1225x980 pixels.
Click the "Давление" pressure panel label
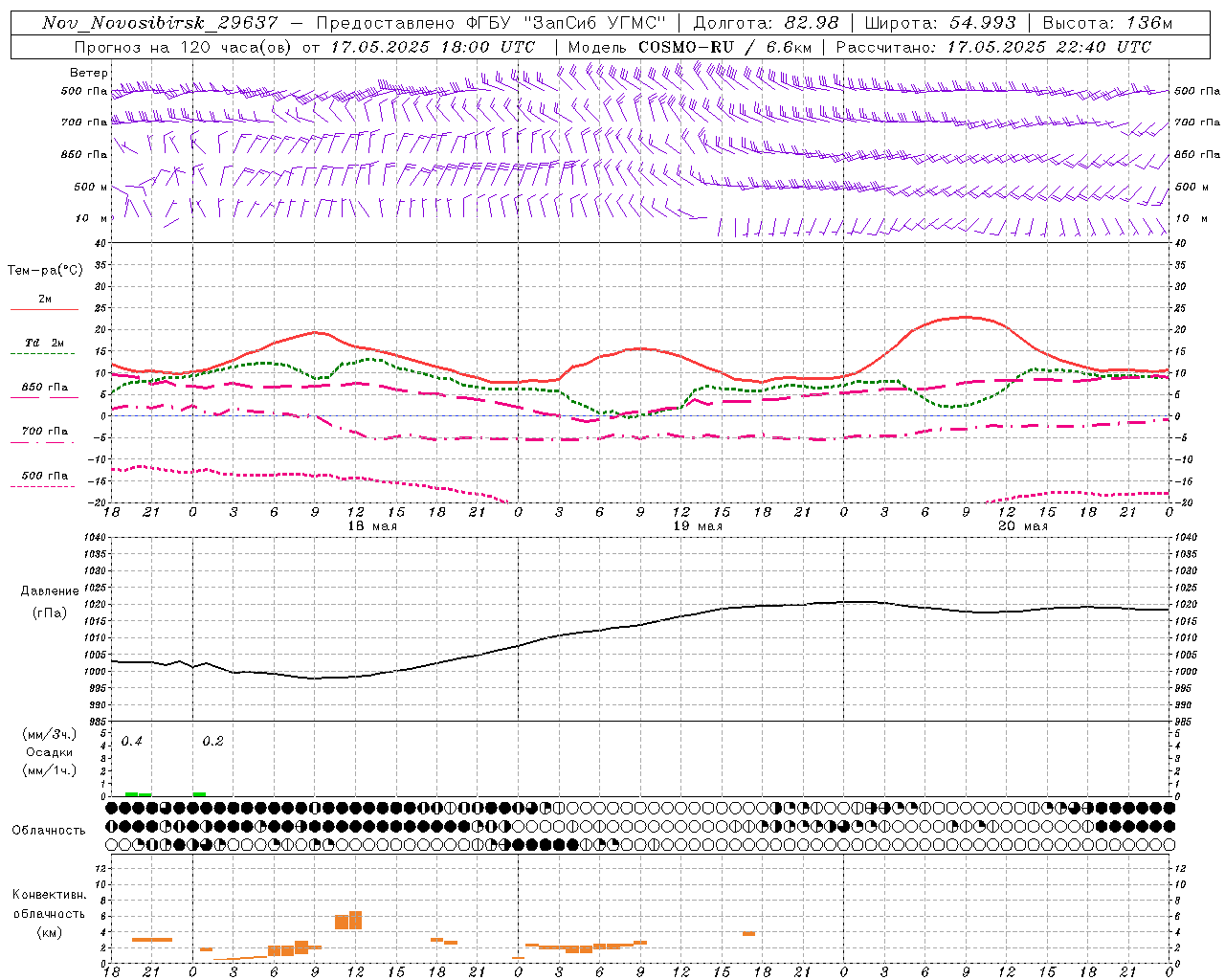click(x=50, y=591)
